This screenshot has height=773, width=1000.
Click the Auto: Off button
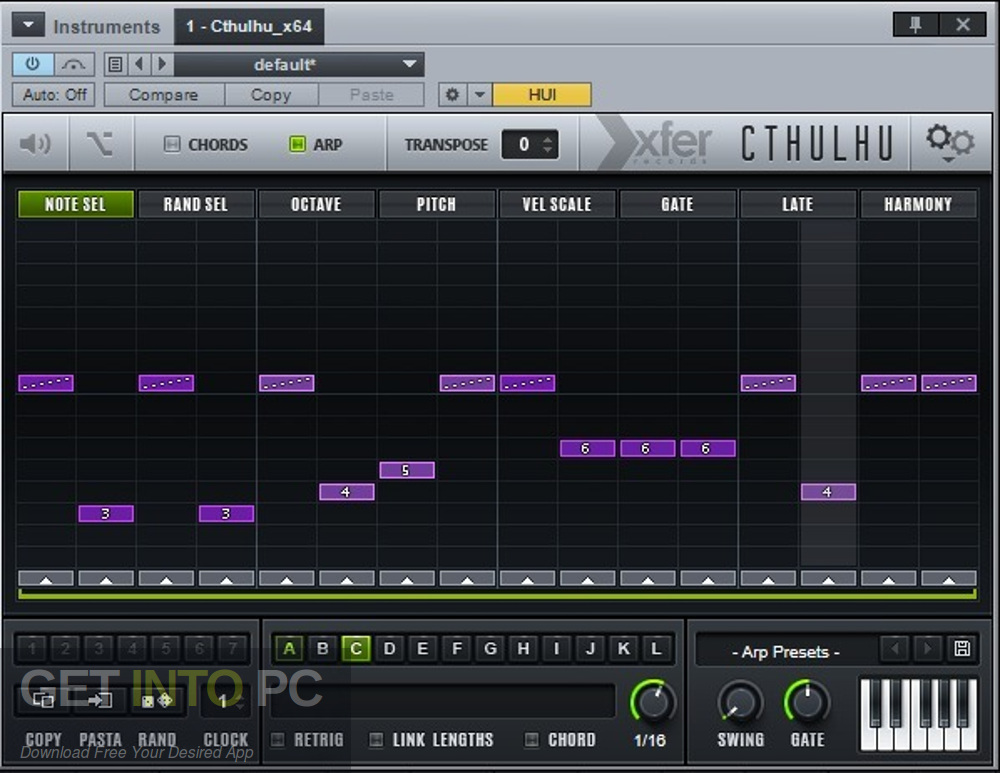(54, 95)
